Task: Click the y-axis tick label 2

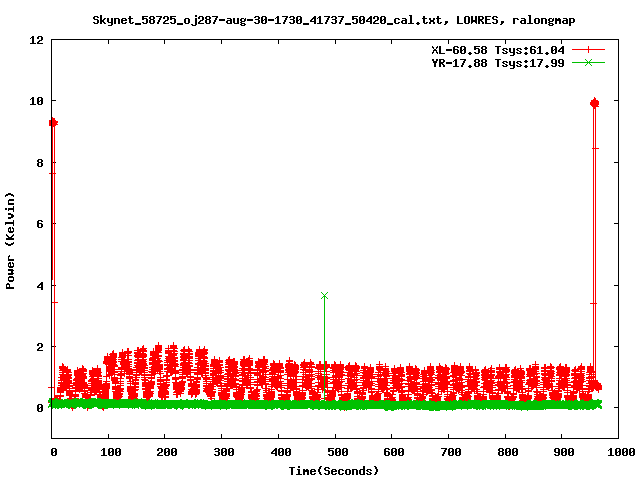Action: [40, 347]
